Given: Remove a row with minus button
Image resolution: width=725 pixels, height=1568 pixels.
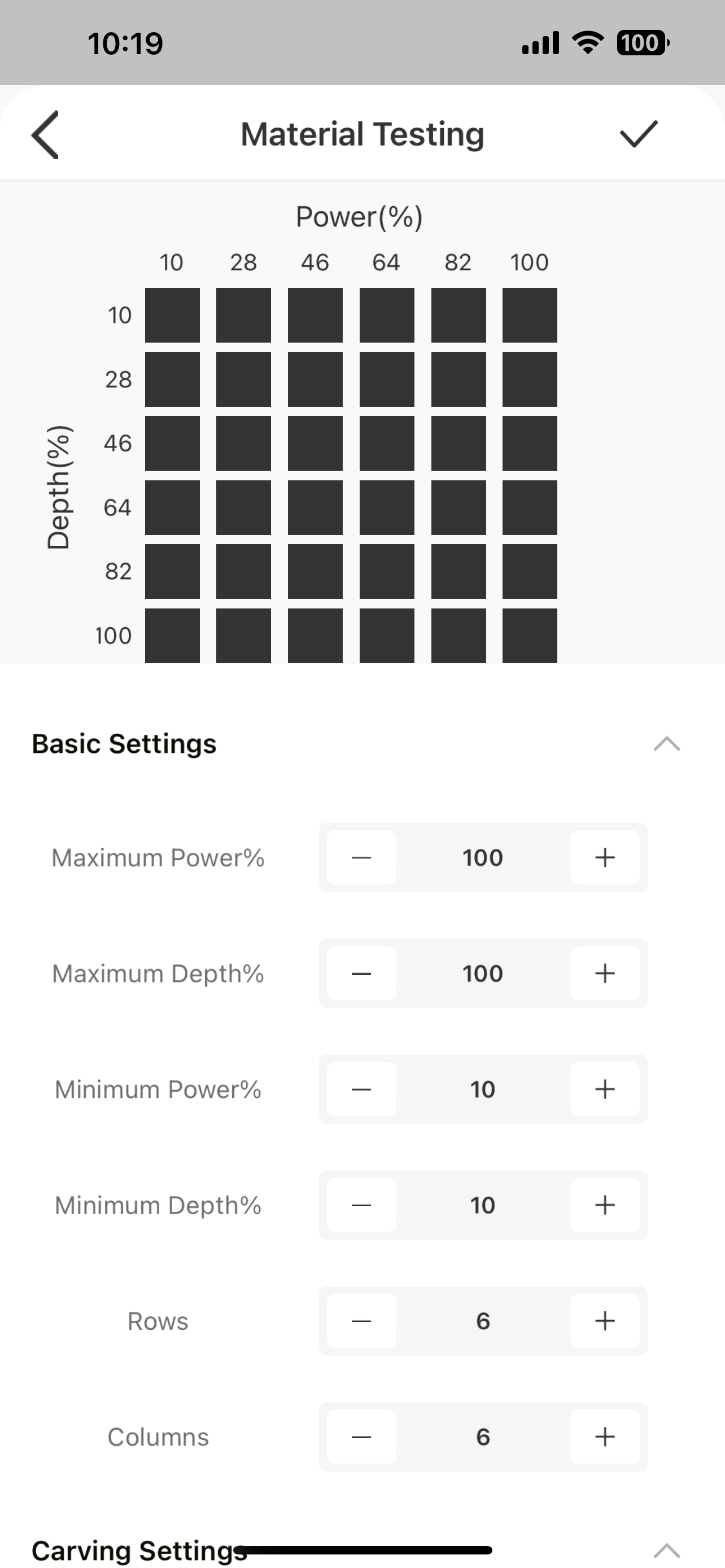Looking at the screenshot, I should click(x=361, y=1321).
